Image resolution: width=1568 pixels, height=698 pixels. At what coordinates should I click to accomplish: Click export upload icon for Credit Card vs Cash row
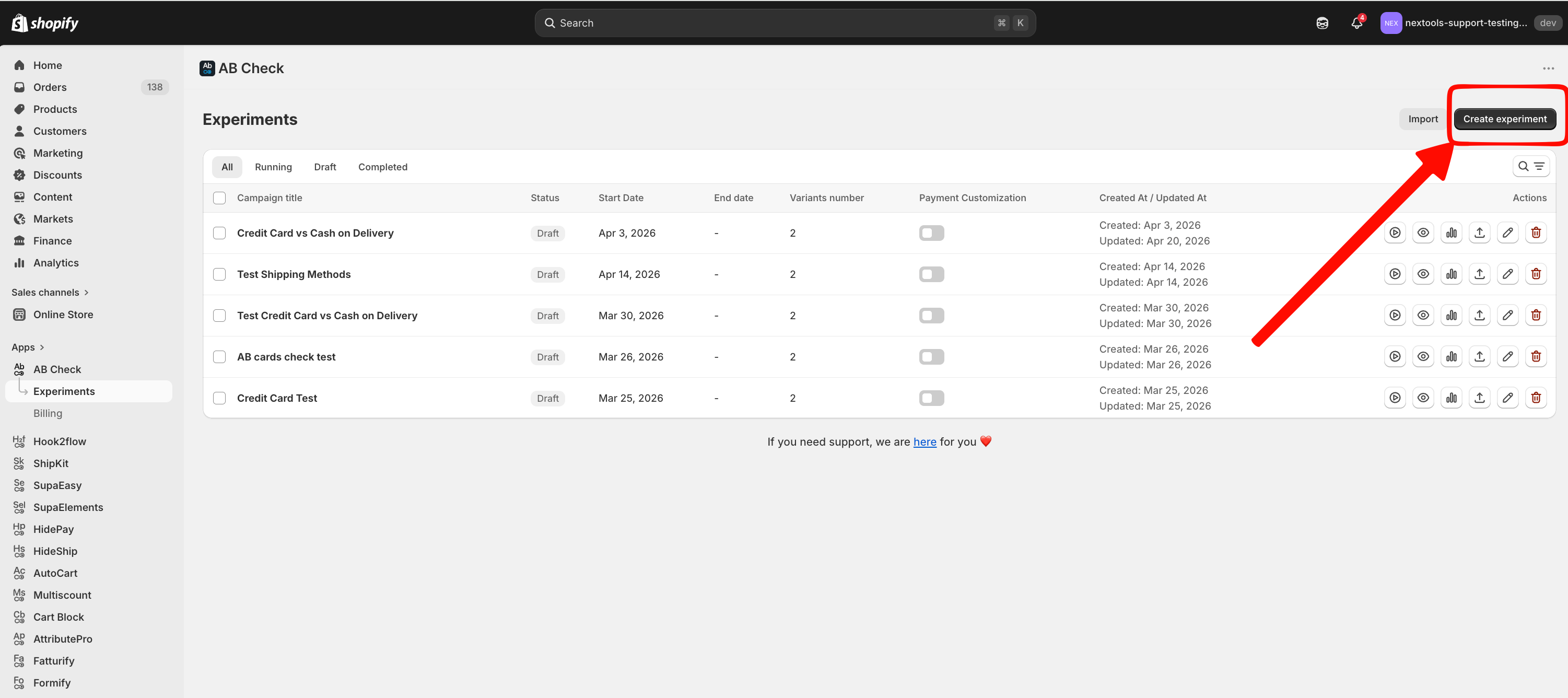[x=1479, y=232]
